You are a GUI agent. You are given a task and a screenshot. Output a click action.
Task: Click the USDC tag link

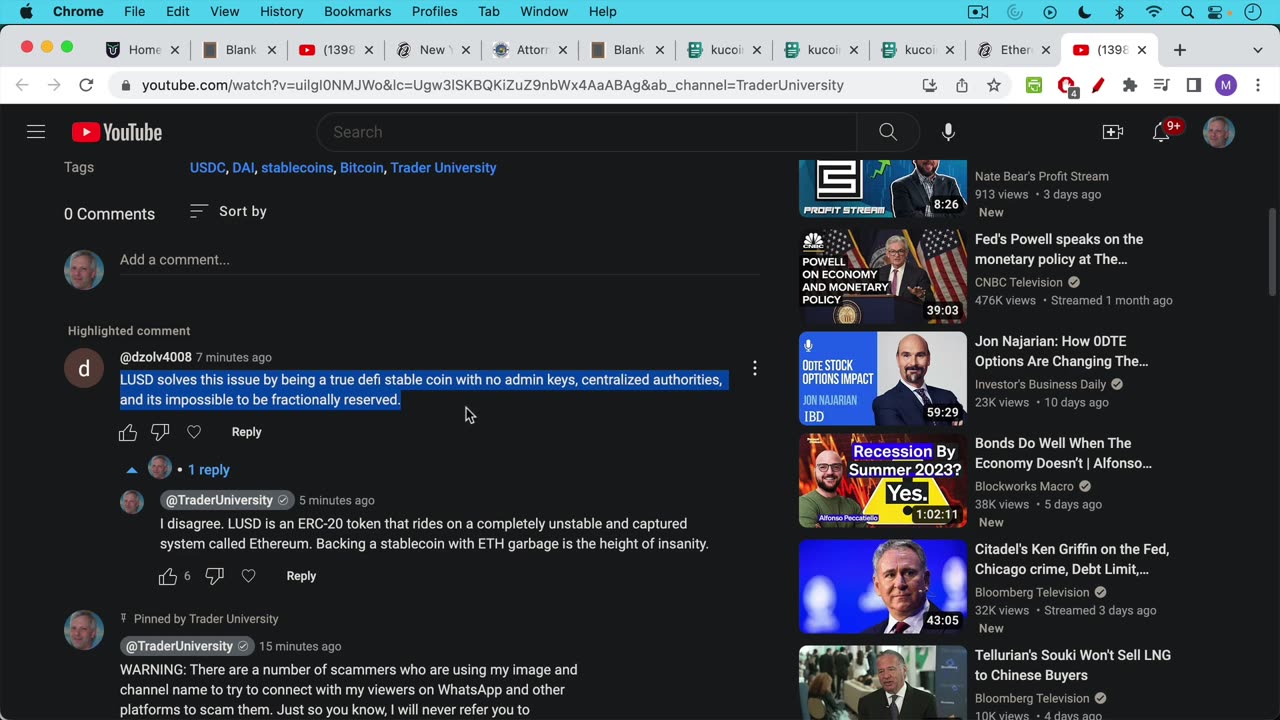tap(207, 167)
